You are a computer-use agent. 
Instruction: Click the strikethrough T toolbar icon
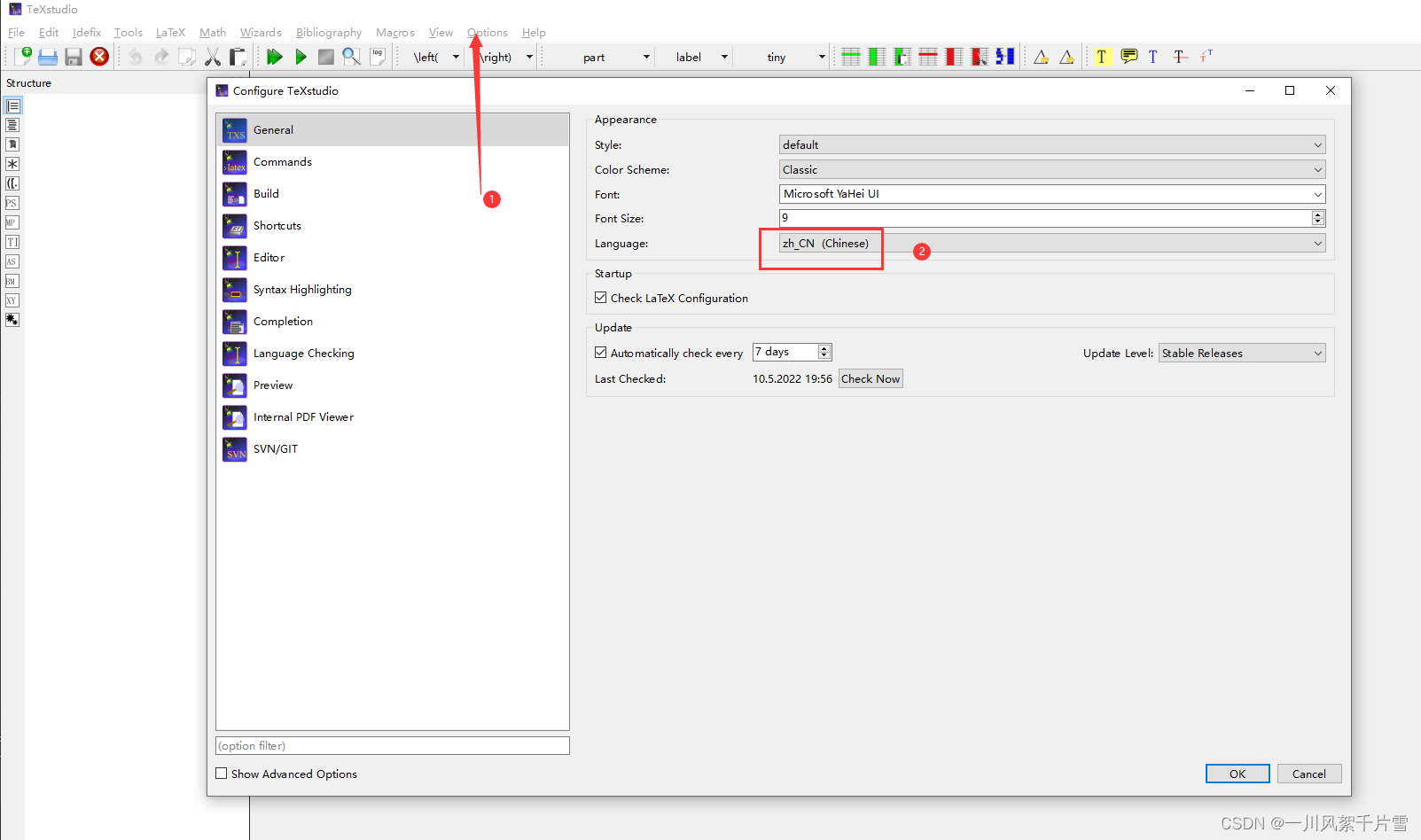(x=1179, y=57)
